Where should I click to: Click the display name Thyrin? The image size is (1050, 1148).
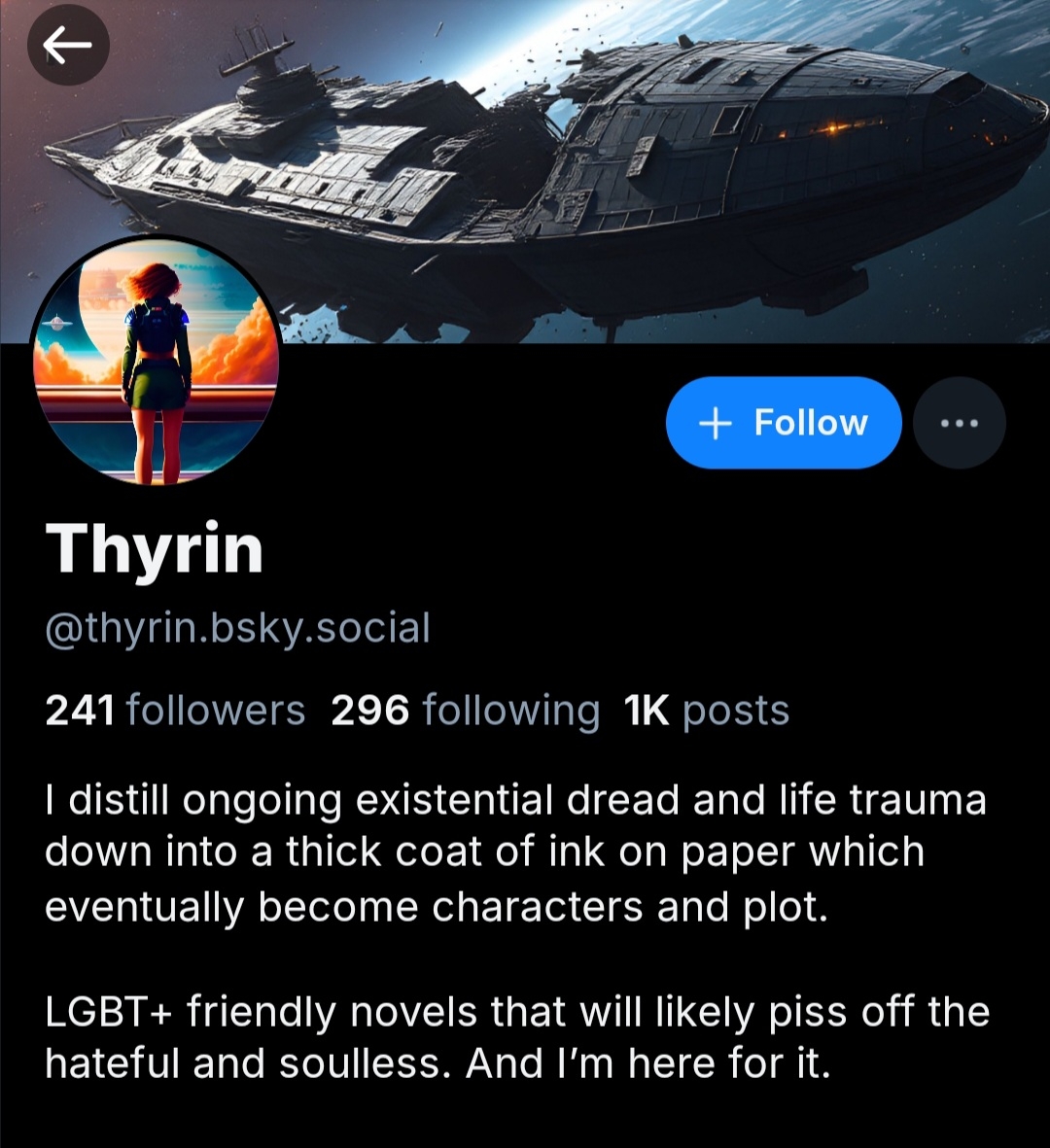pyautogui.click(x=155, y=550)
